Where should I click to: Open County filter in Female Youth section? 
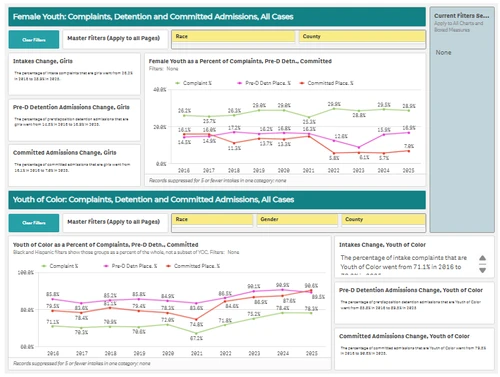pos(362,36)
